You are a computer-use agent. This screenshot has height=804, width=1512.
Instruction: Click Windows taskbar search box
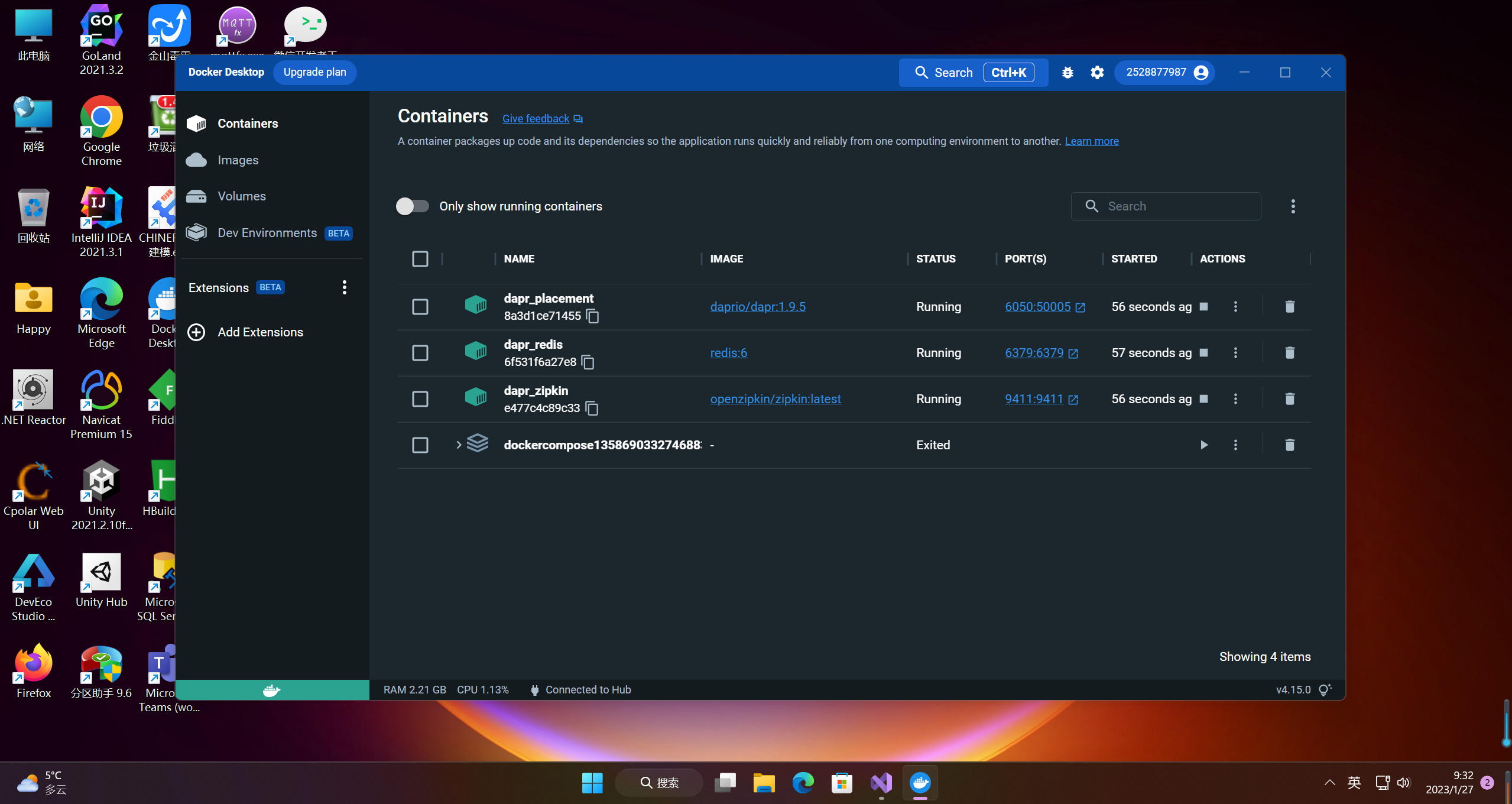[x=659, y=783]
